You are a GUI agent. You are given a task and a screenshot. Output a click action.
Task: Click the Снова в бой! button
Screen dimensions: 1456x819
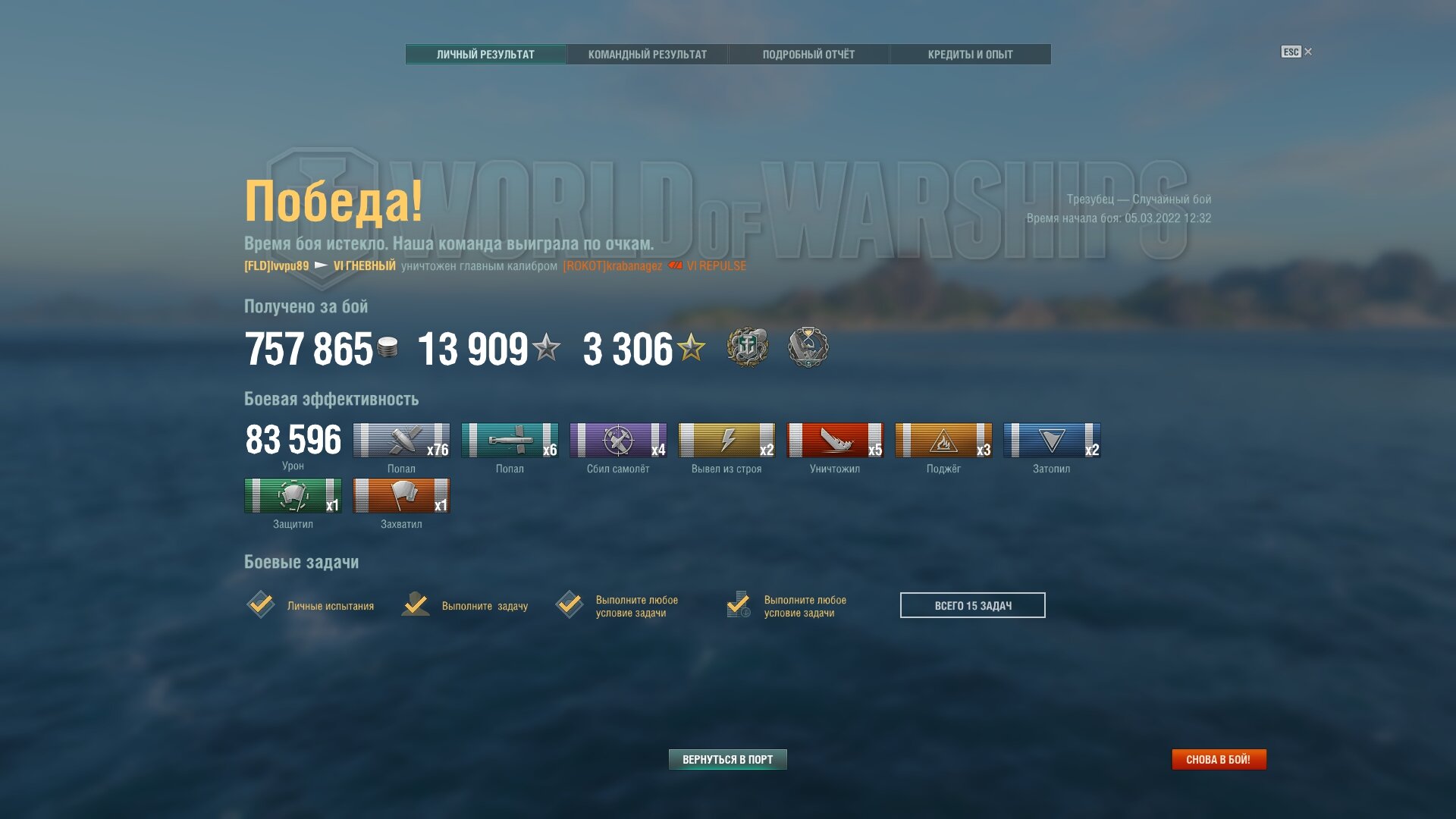point(1219,759)
